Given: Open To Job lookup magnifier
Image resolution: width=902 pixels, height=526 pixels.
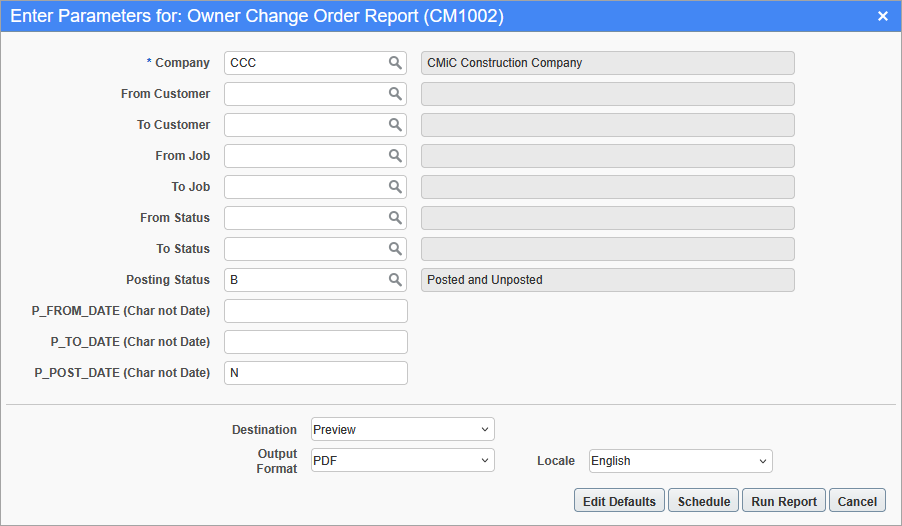Looking at the screenshot, I should pyautogui.click(x=395, y=187).
